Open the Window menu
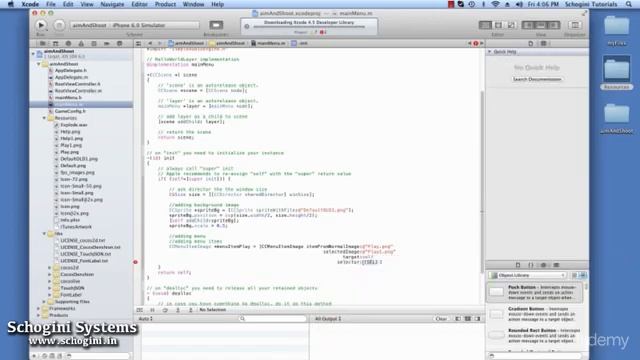Screen dimensions: 640x360 coord(193,4)
